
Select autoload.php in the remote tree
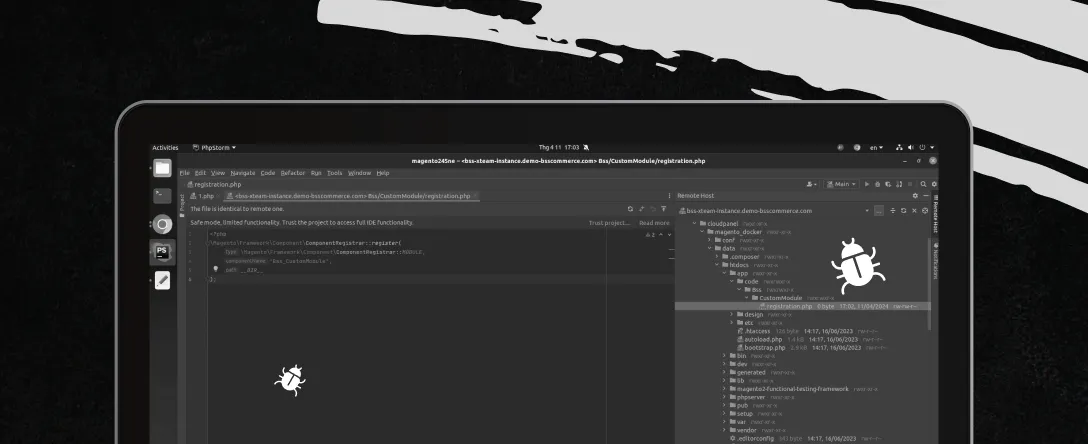click(x=760, y=339)
